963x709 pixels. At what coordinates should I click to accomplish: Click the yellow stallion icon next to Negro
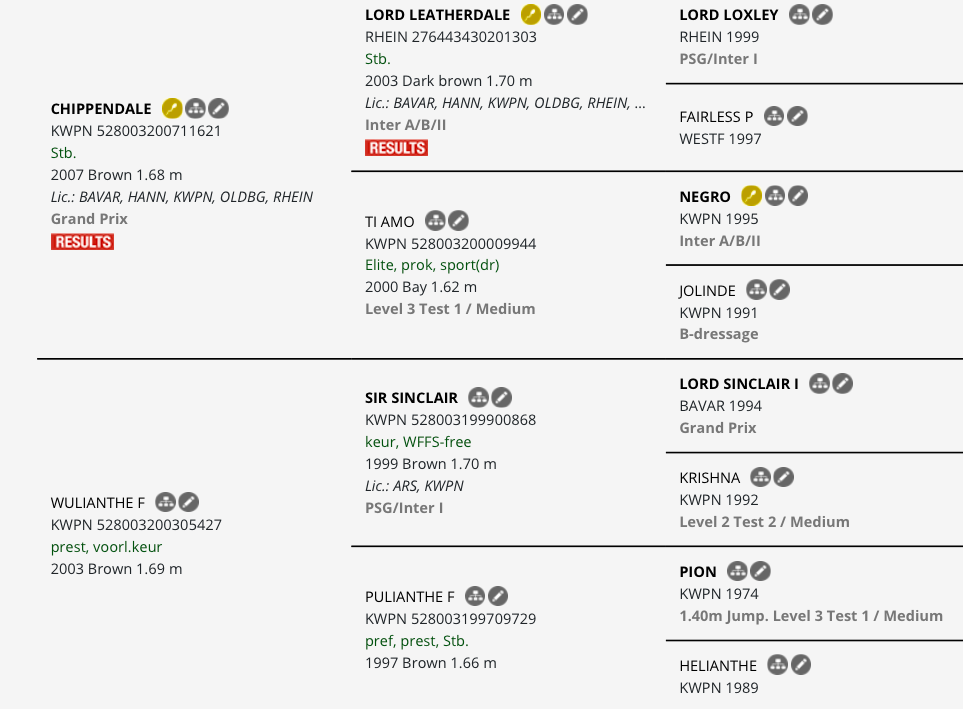751,196
